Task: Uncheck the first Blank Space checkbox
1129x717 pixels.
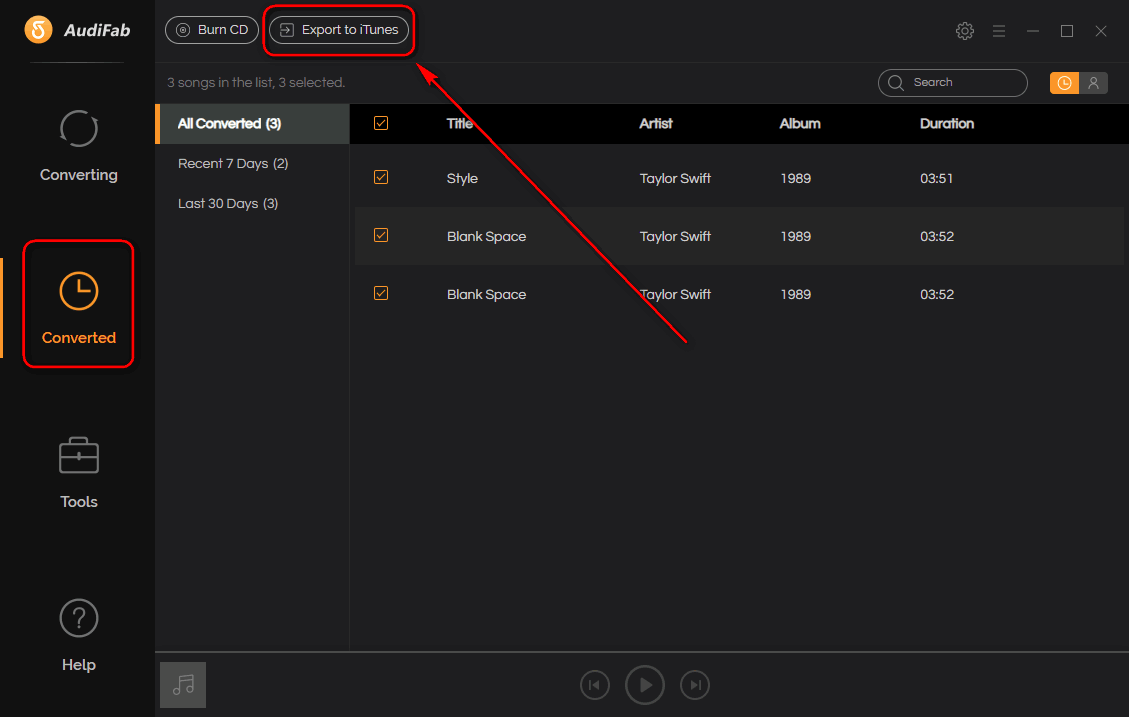Action: (x=381, y=235)
